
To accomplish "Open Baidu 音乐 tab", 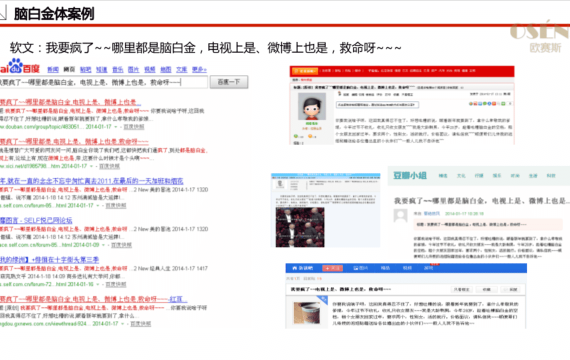I will 117,69.
